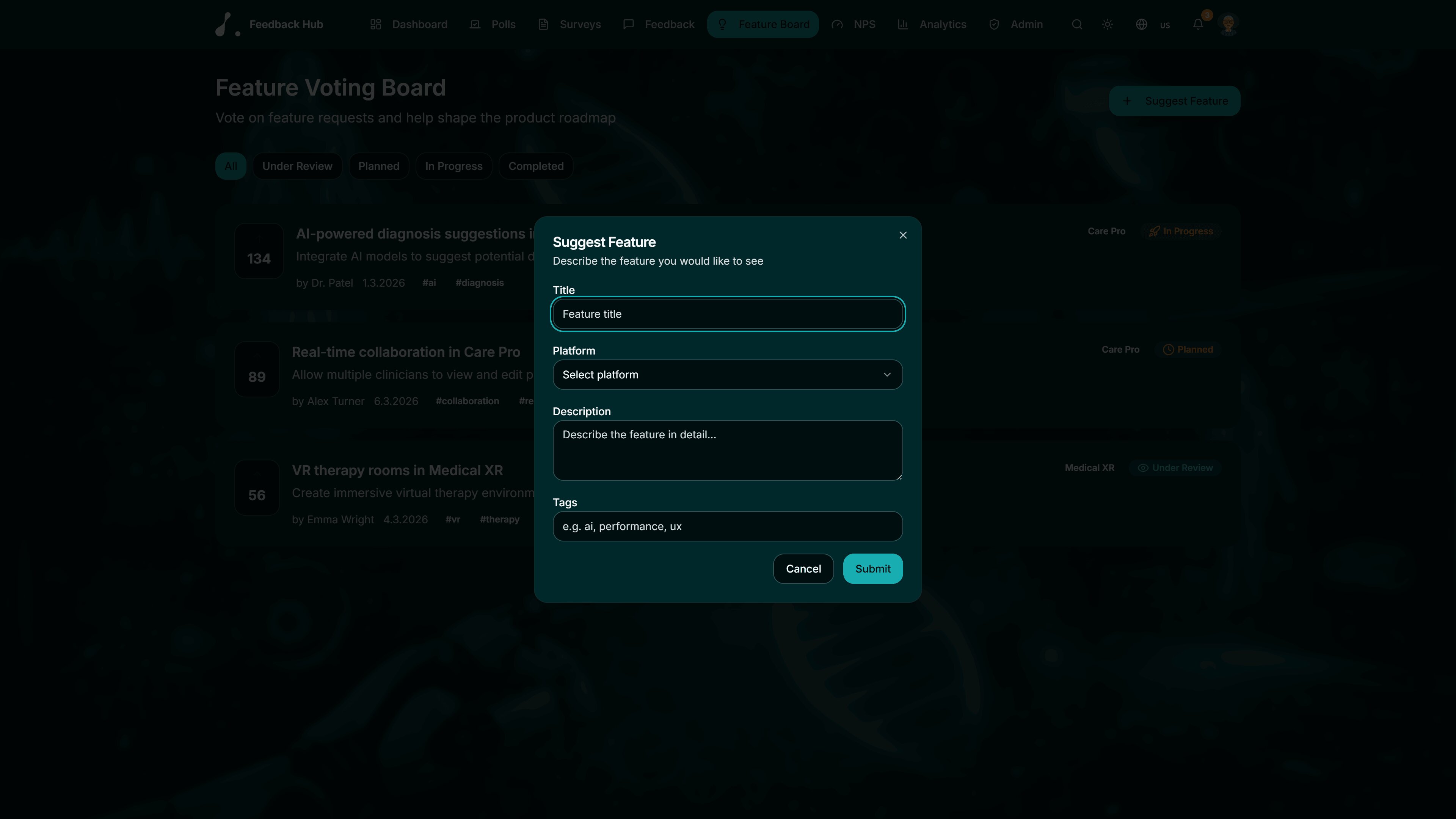Filter by Planned status

[x=379, y=166]
